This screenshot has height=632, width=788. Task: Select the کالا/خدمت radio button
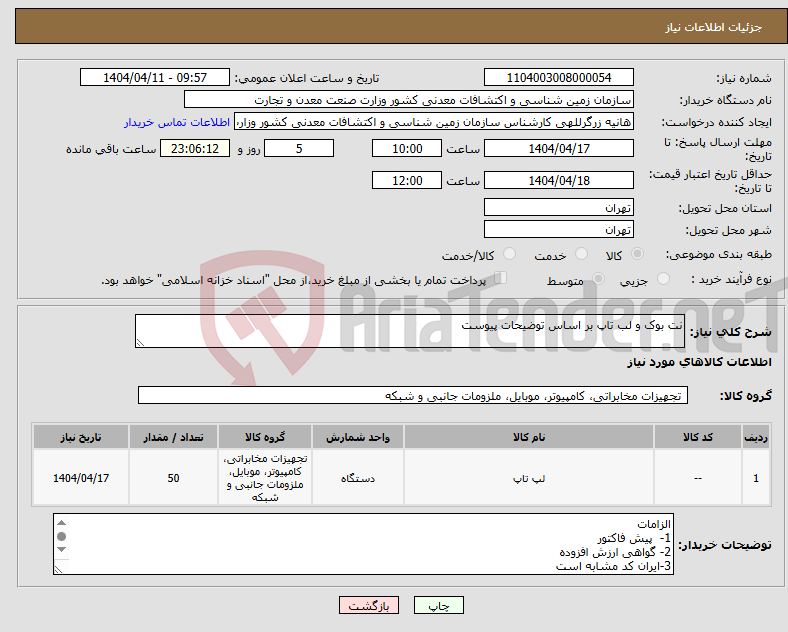click(509, 254)
